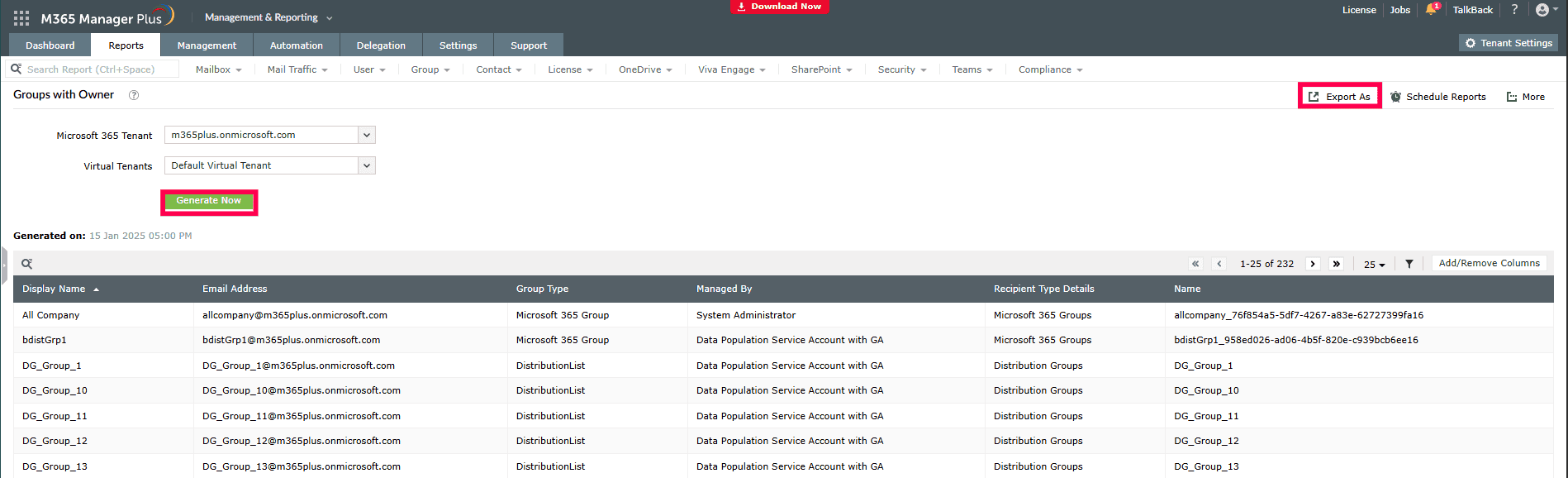Expand the Viva Engage reports menu
Viewport: 1568px width, 478px height.
[731, 69]
